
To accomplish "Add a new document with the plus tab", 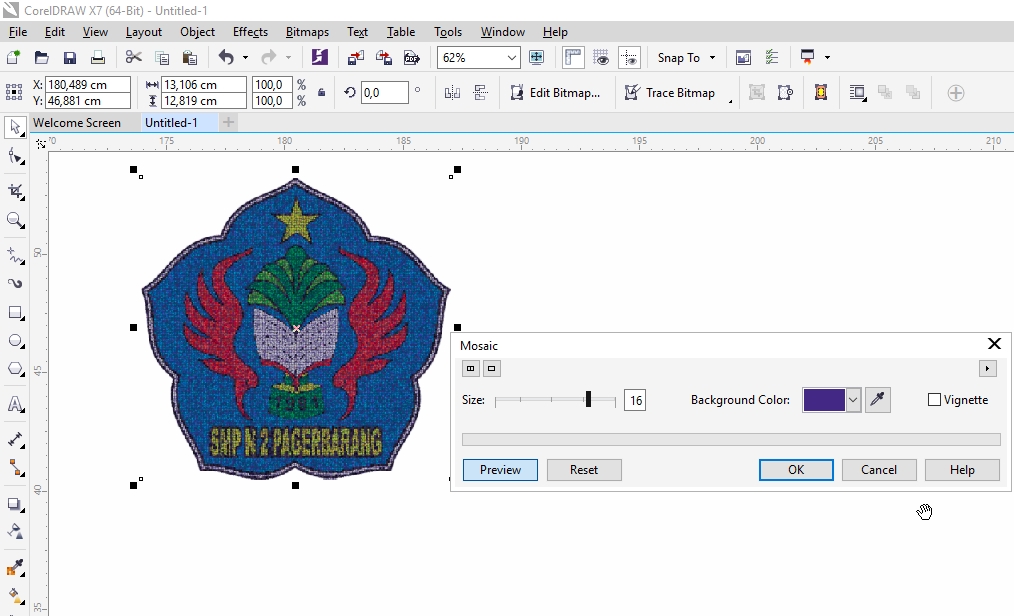I will pos(228,122).
